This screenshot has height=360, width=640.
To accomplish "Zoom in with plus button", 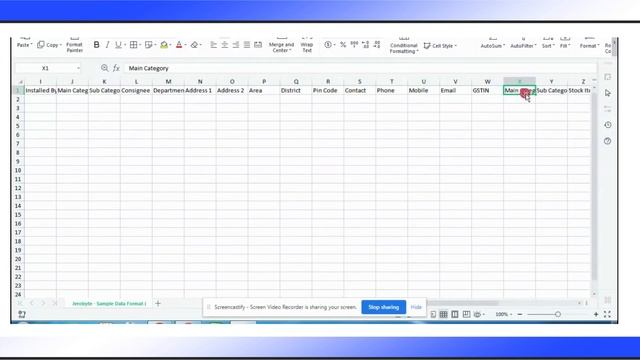I will [596, 314].
